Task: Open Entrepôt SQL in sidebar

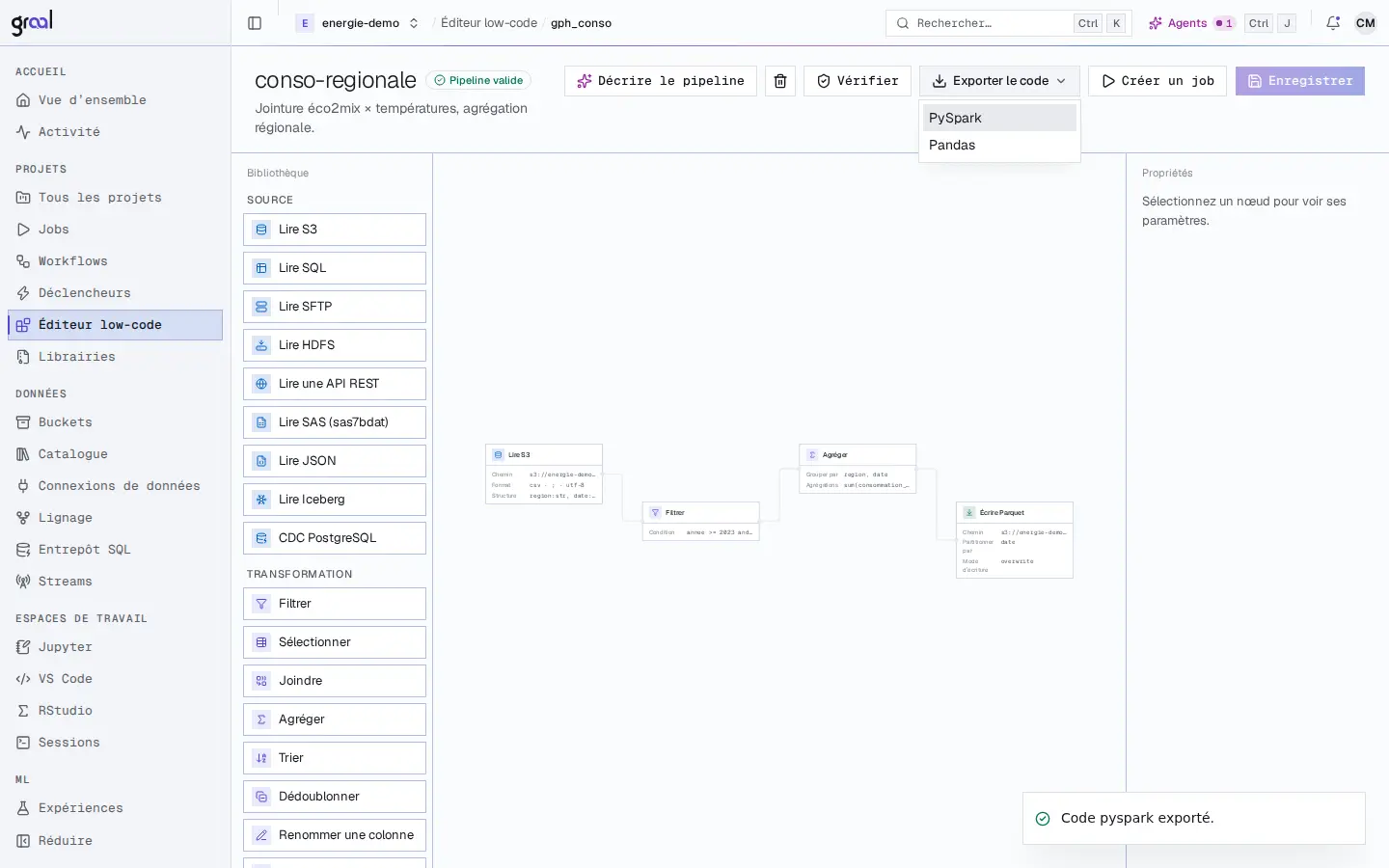Action: [x=116, y=550]
